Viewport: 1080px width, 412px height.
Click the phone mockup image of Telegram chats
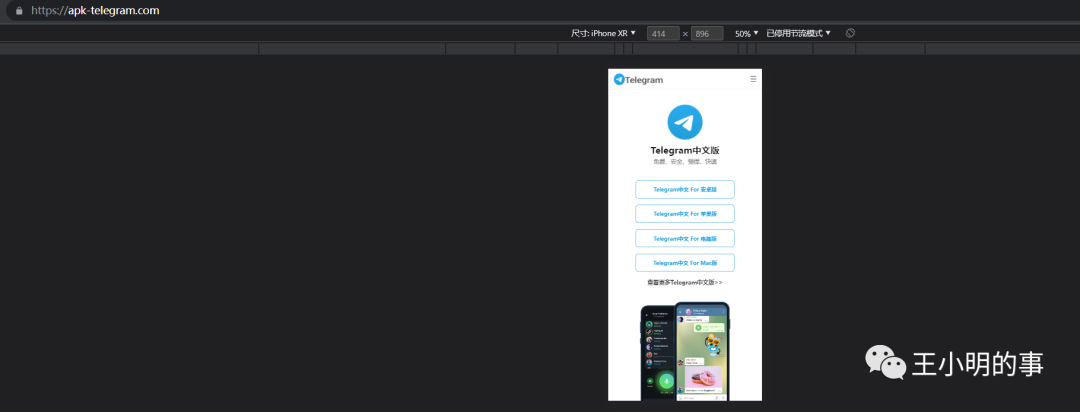685,351
